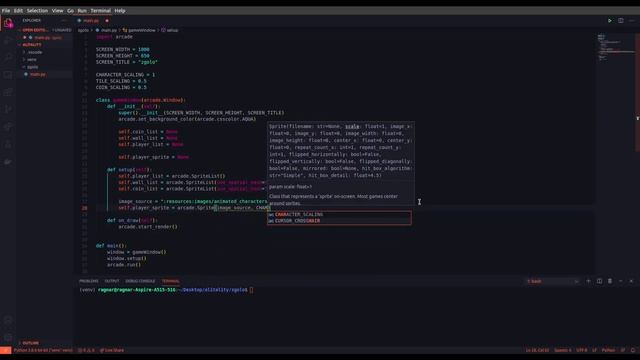Open the Explorer view in activity bar
640x360 pixels.
(8, 23)
